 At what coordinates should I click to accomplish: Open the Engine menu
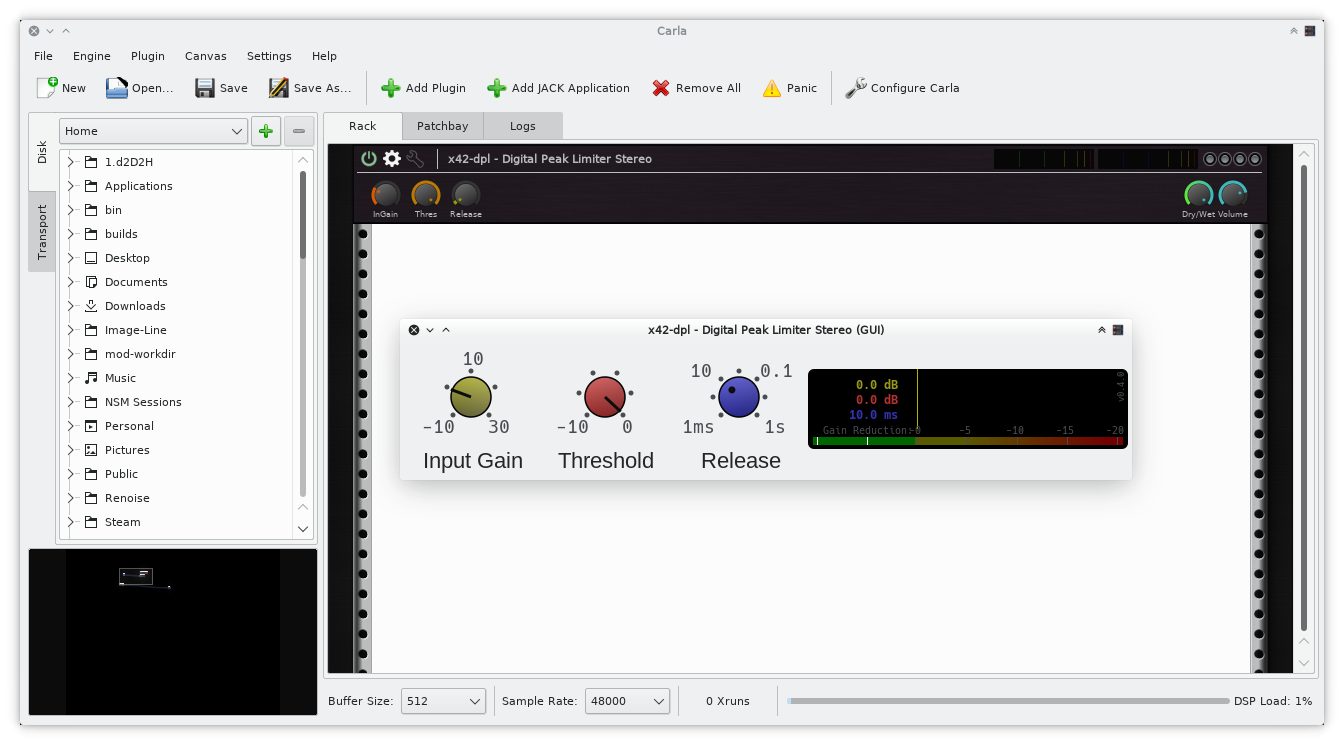click(92, 56)
